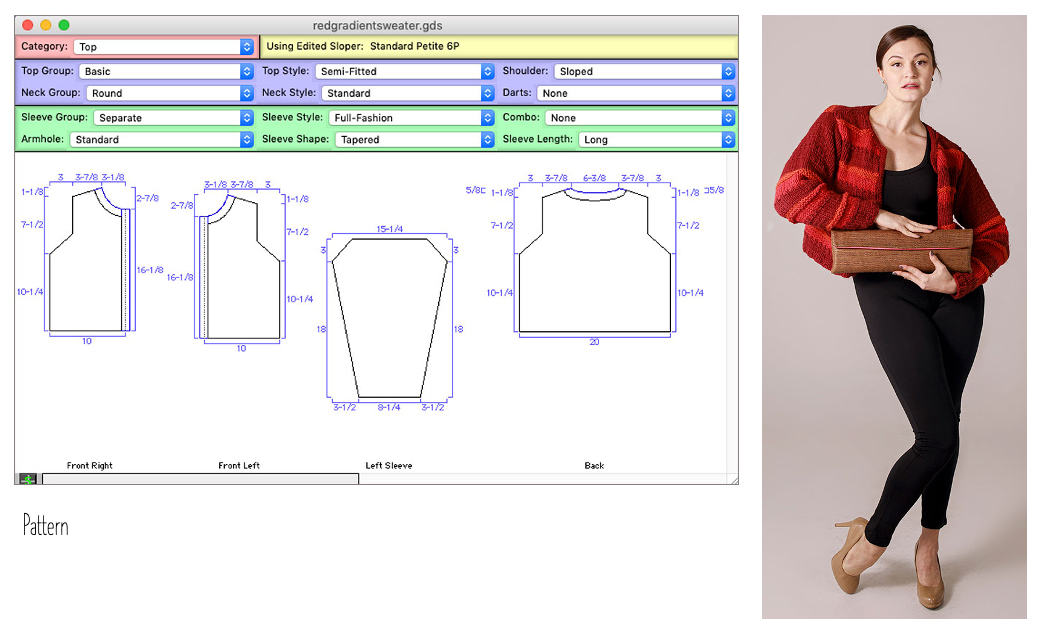Click the '10' hem width under Front Left piece

[x=241, y=348]
